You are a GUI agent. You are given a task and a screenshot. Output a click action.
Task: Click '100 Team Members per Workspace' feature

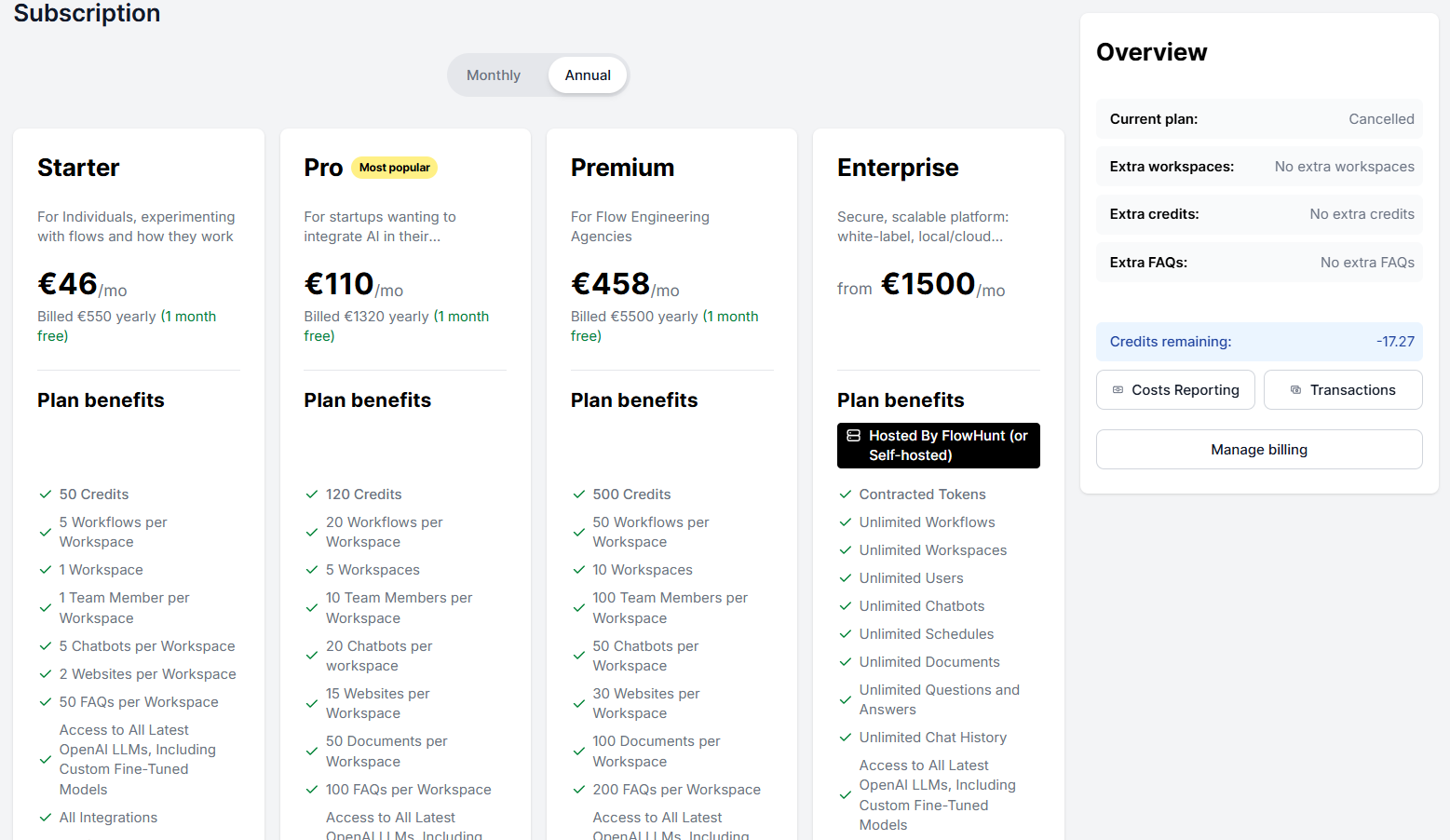[x=670, y=608]
